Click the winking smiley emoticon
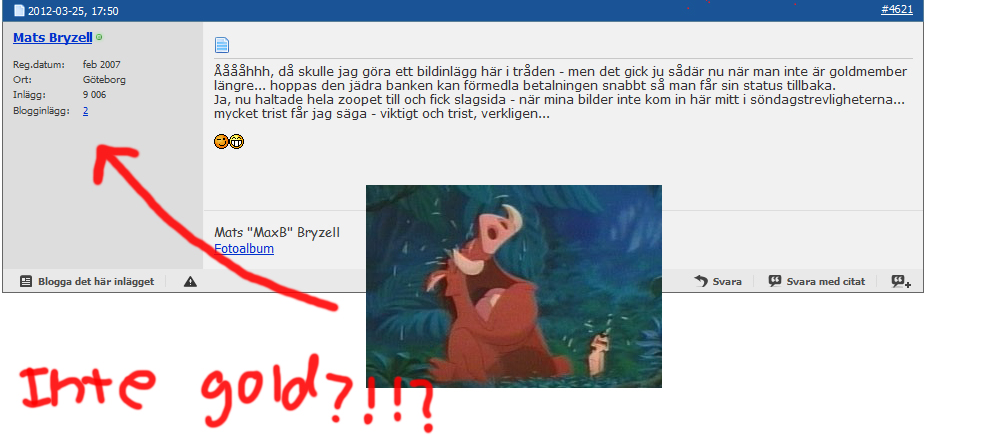Image resolution: width=1008 pixels, height=448 pixels. (x=221, y=141)
